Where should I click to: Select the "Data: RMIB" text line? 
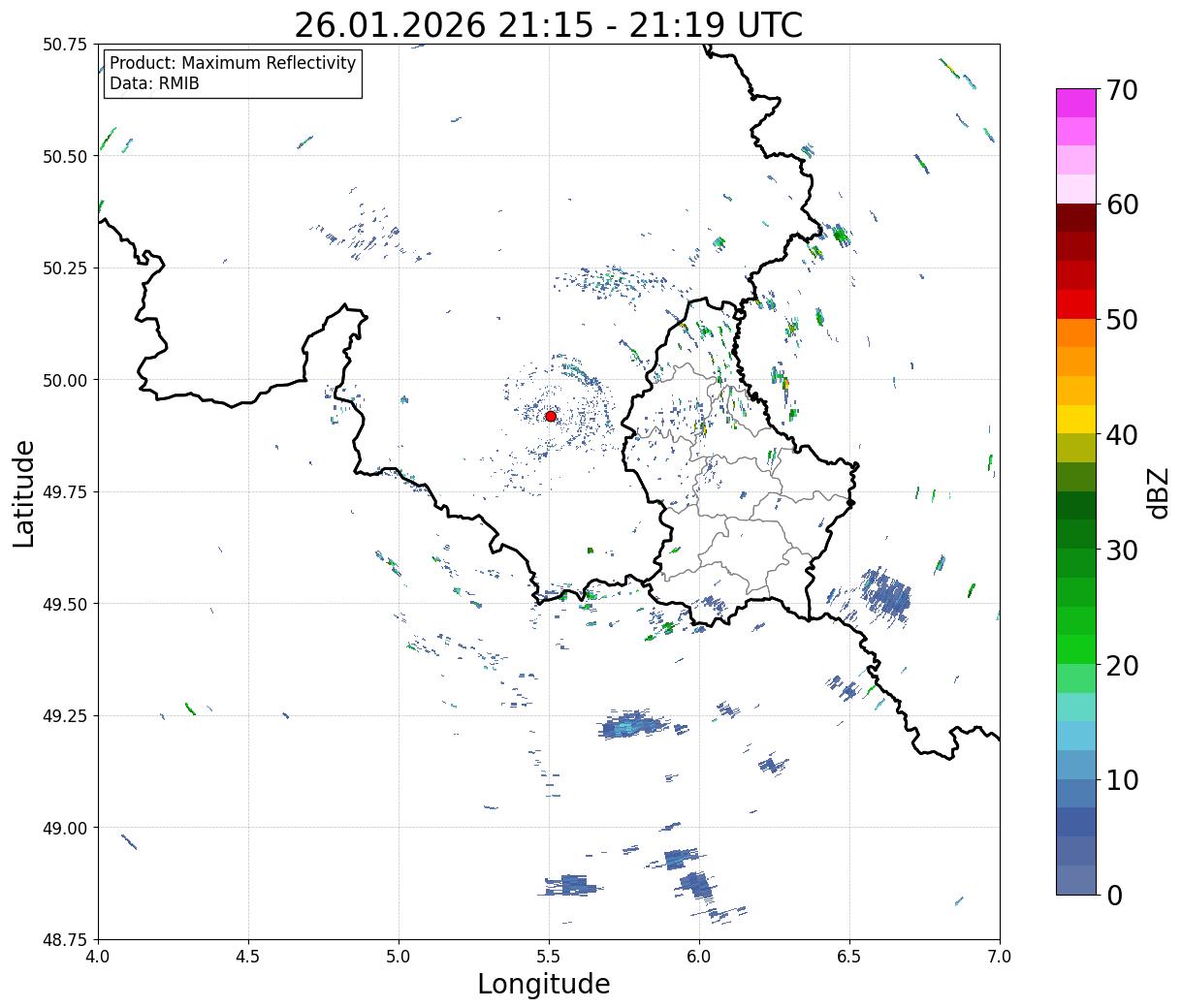coord(154,83)
